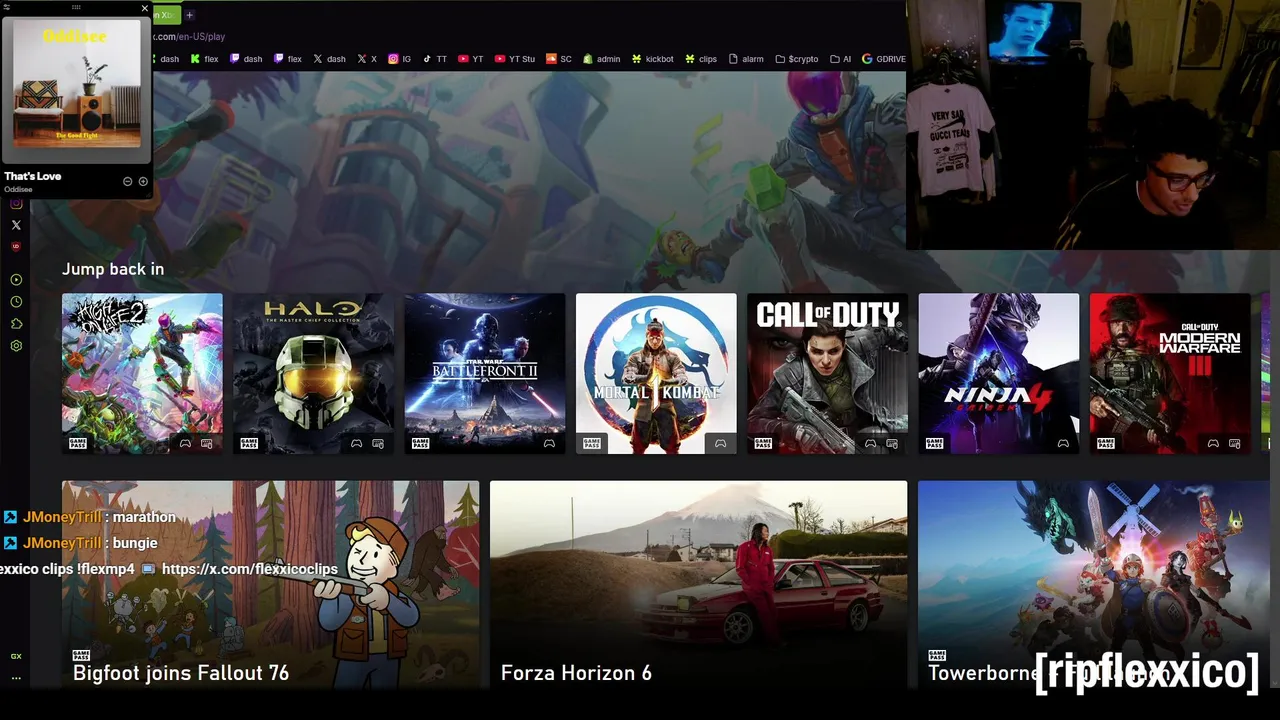Open the Ninja Gaiden 4 tile
This screenshot has width=1280, height=720.
pyautogui.click(x=999, y=373)
